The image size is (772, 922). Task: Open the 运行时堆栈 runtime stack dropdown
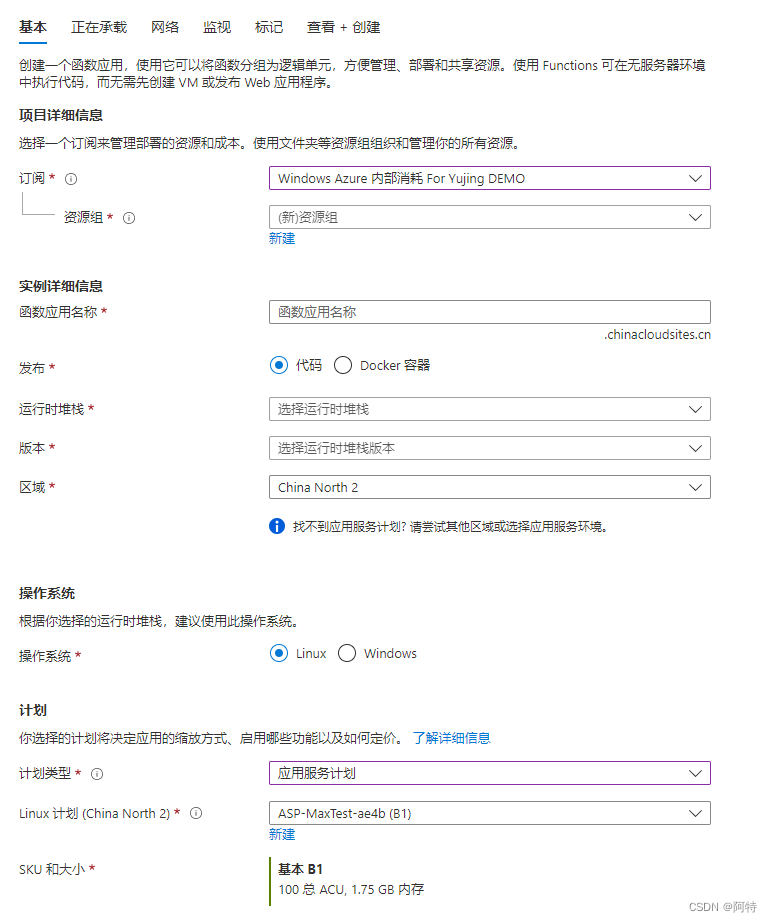(490, 409)
